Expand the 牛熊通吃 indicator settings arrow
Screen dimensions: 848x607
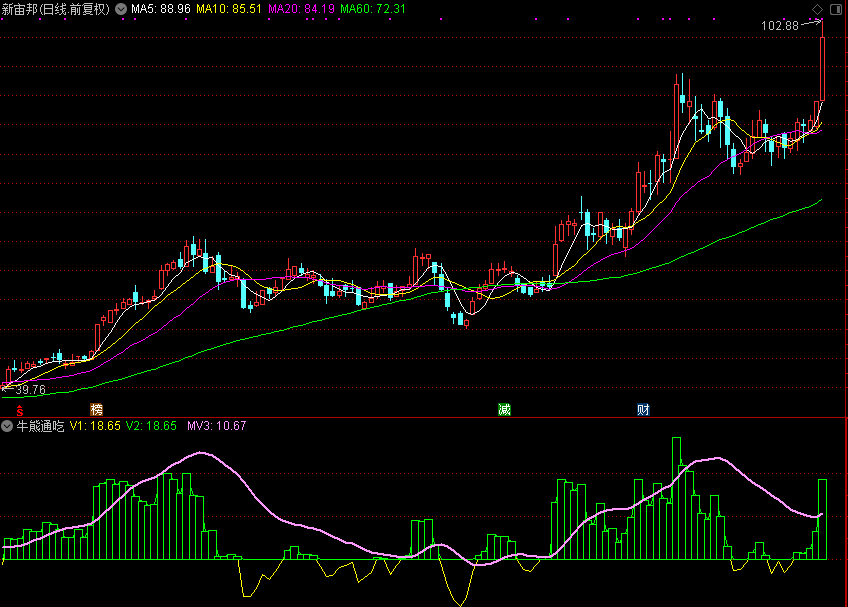(x=7, y=426)
